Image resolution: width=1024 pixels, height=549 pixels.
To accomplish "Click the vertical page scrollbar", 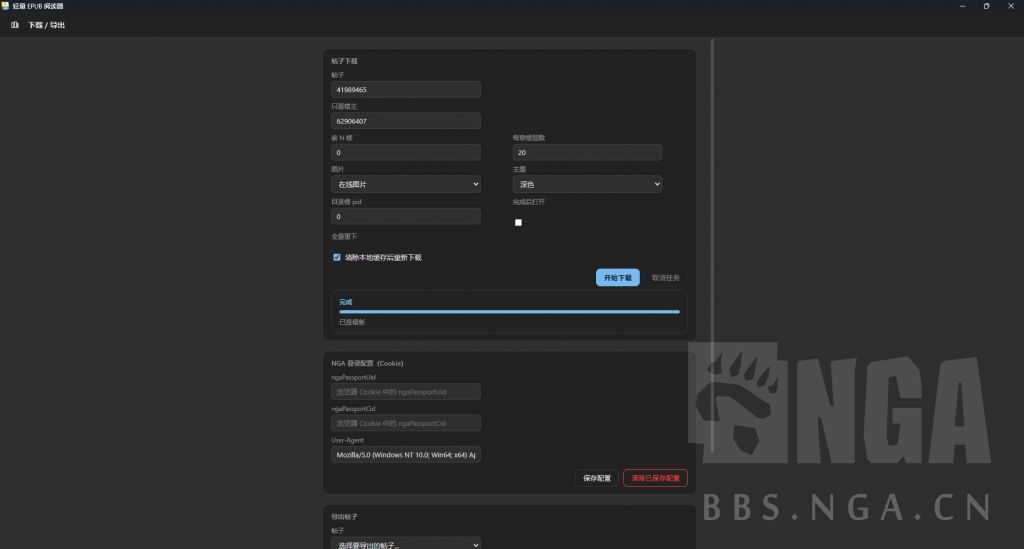I will point(712,245).
